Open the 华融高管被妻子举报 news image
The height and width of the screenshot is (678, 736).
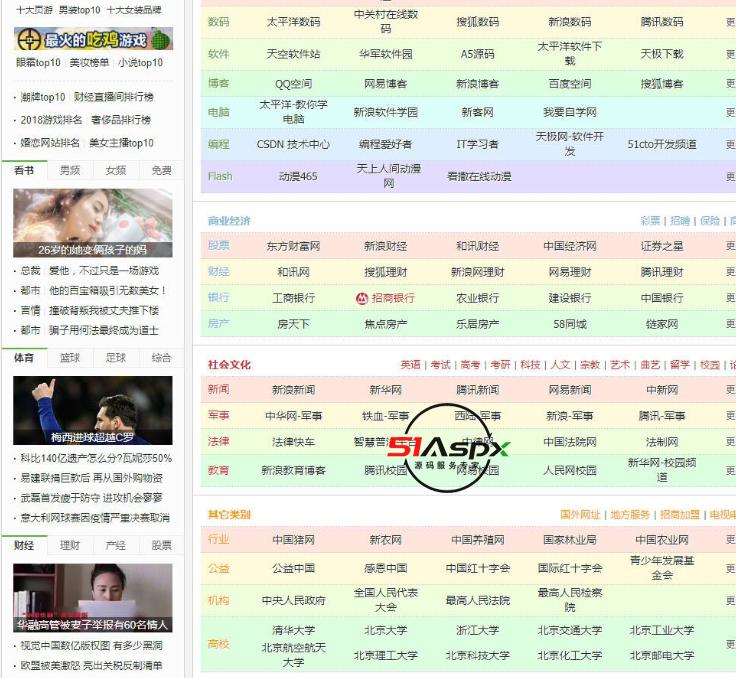[93, 598]
